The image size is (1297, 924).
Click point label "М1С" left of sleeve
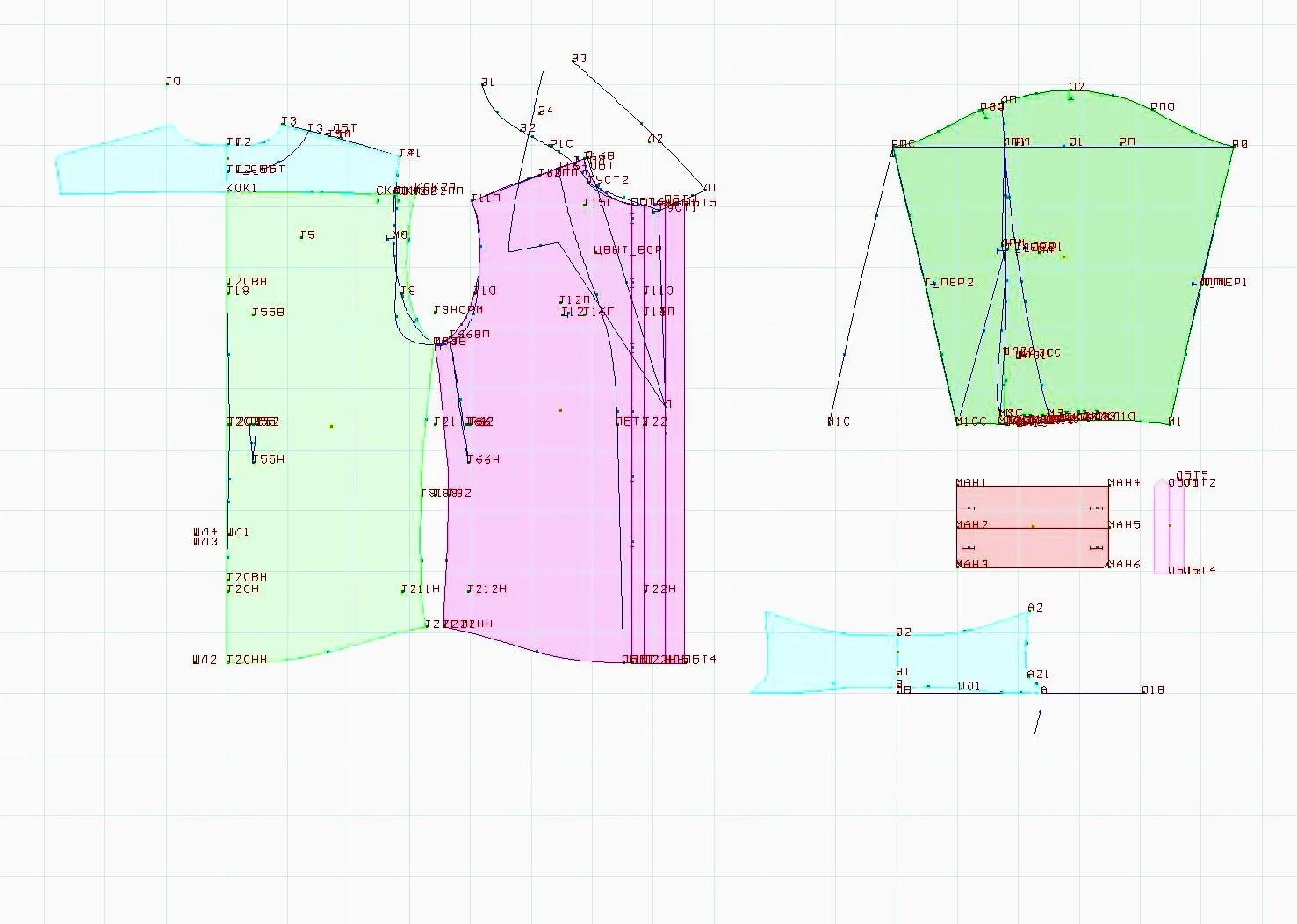(x=839, y=422)
